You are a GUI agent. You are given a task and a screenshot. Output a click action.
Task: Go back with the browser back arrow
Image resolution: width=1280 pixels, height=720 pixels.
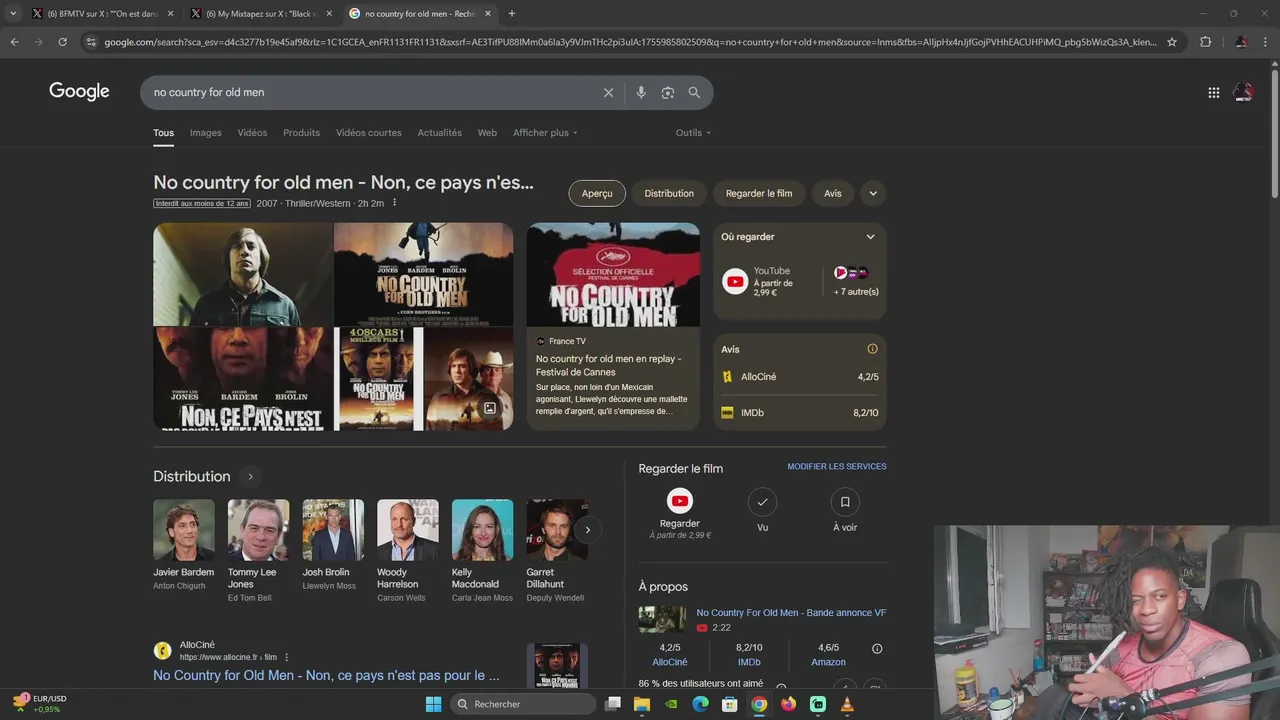(14, 42)
